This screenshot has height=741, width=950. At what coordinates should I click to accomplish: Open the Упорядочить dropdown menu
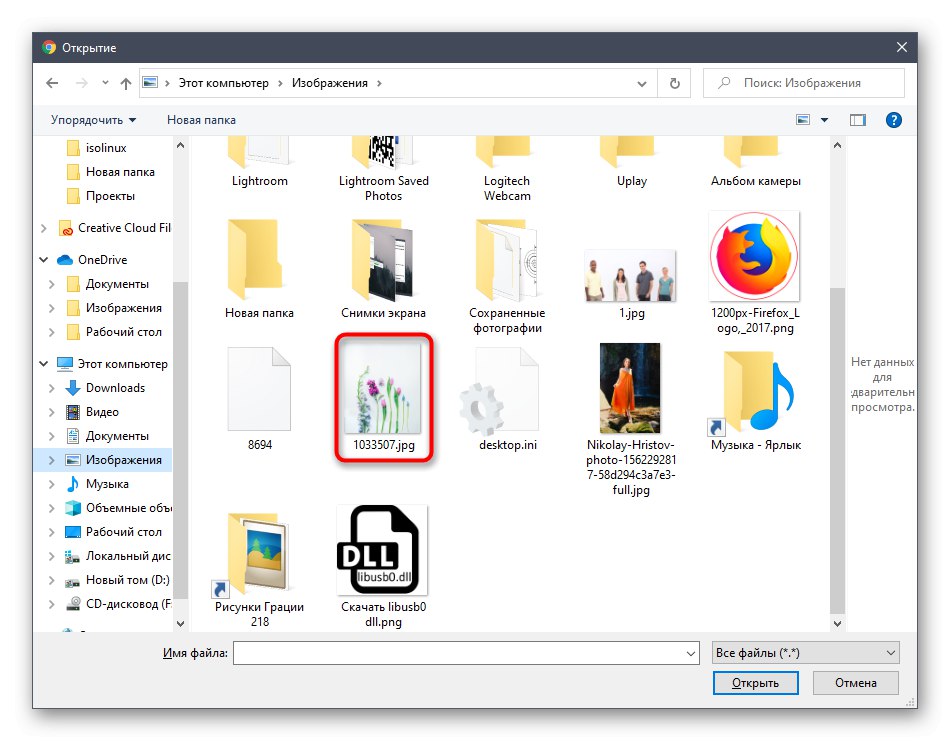[x=89, y=119]
